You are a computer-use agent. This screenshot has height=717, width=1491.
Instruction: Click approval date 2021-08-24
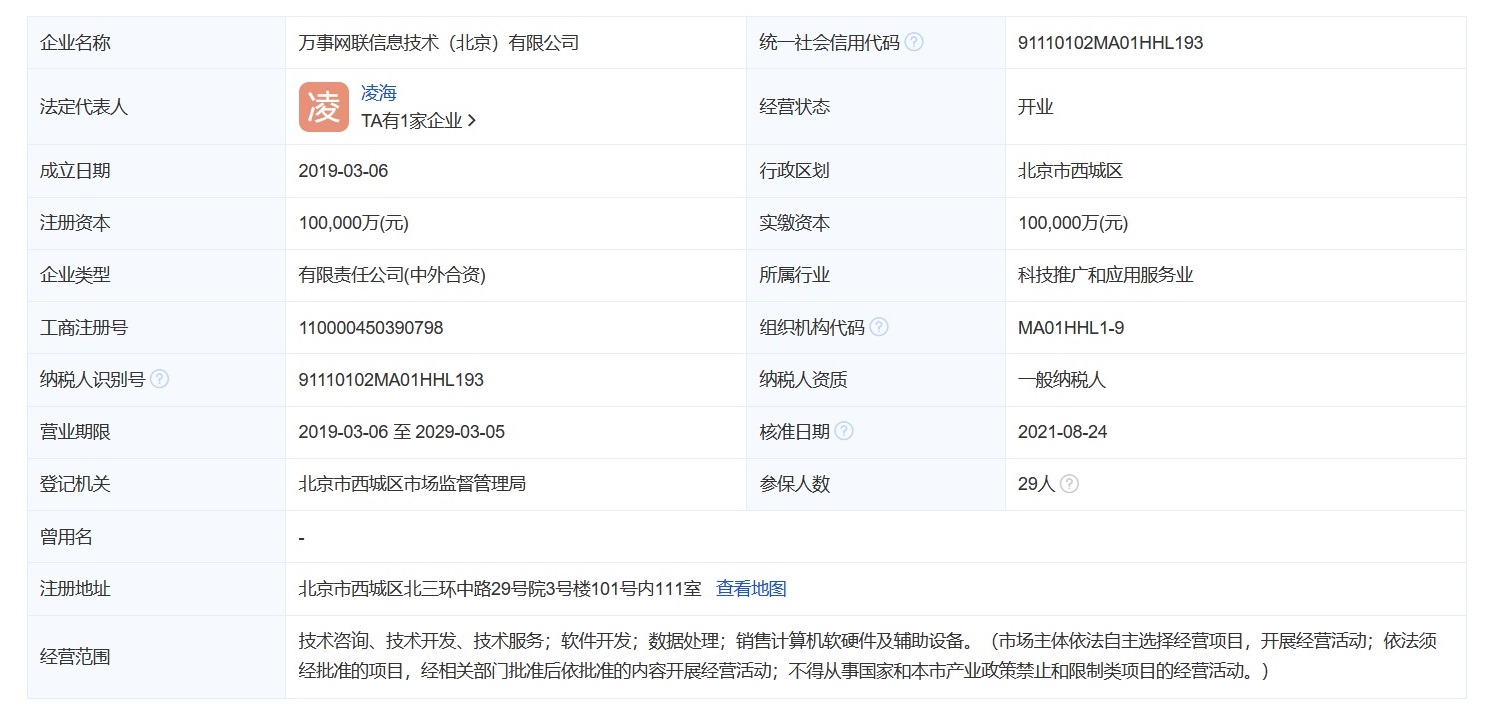[x=1062, y=432]
